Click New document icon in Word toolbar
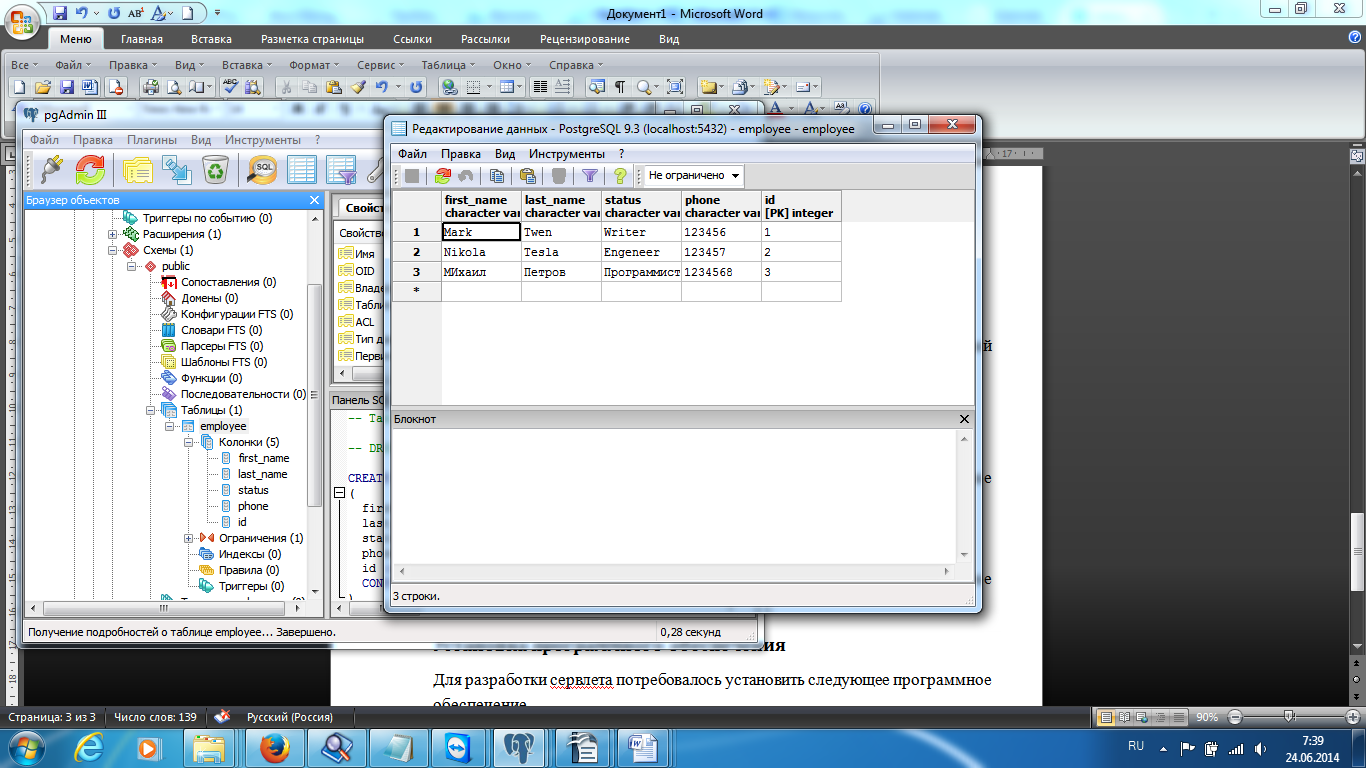Viewport: 1366px width, 768px height. pyautogui.click(x=17, y=87)
